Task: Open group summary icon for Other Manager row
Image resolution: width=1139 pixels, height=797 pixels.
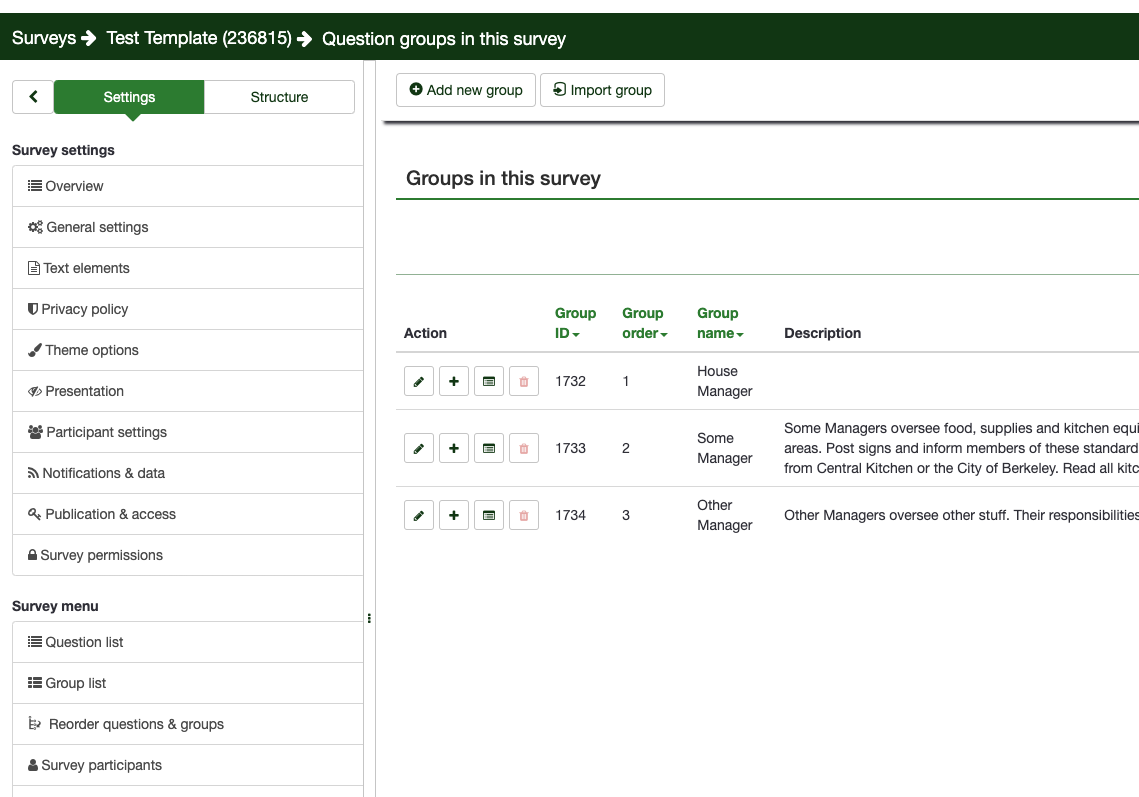Action: 489,515
